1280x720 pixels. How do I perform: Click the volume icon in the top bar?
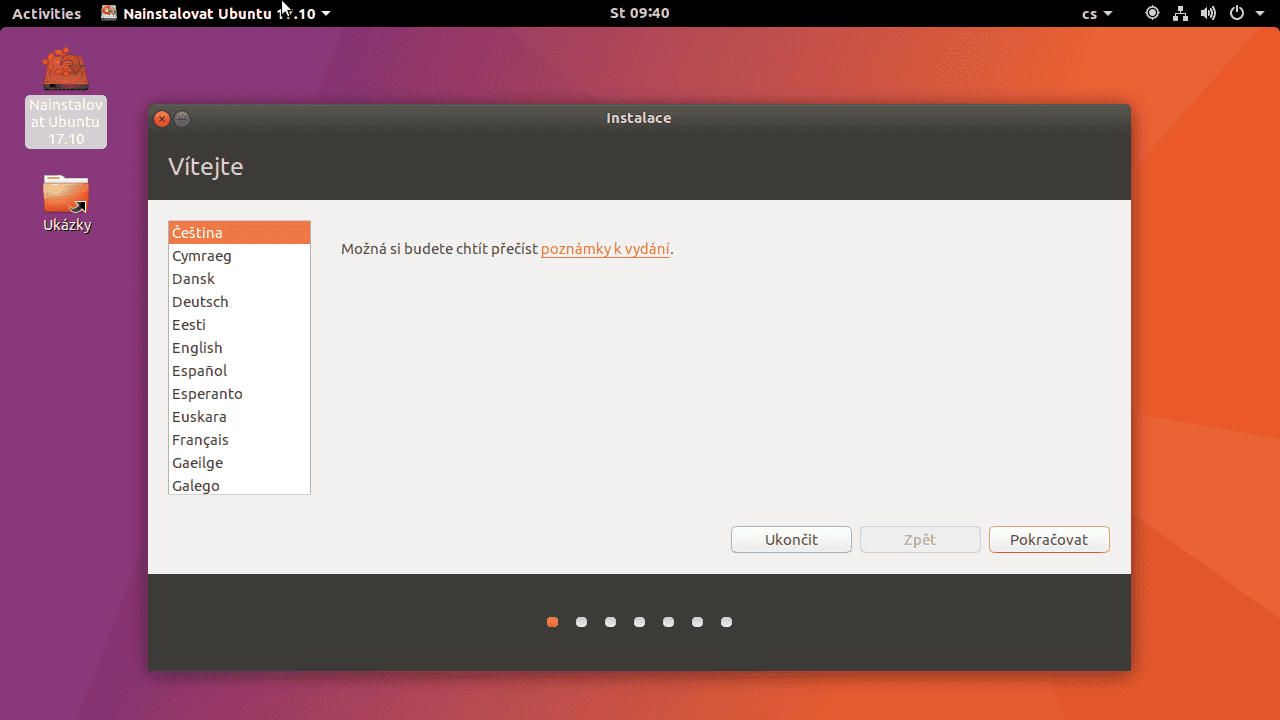pyautogui.click(x=1208, y=13)
